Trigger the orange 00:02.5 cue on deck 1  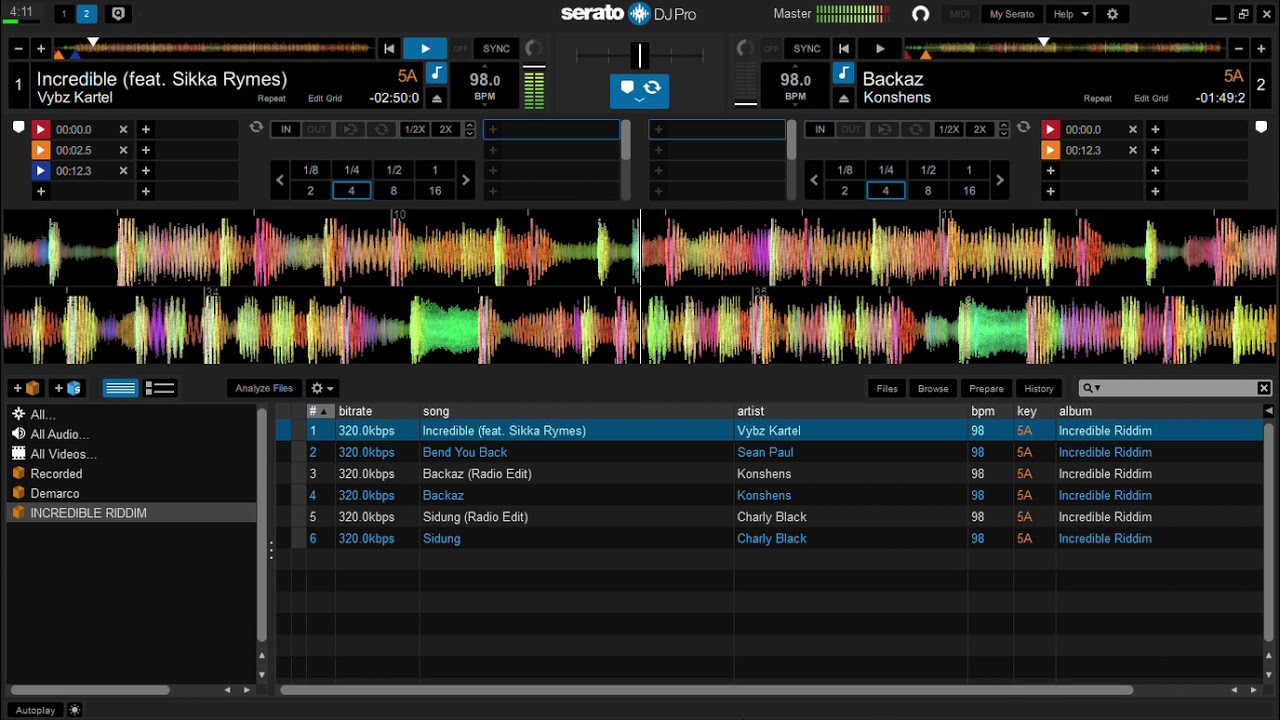[41, 150]
